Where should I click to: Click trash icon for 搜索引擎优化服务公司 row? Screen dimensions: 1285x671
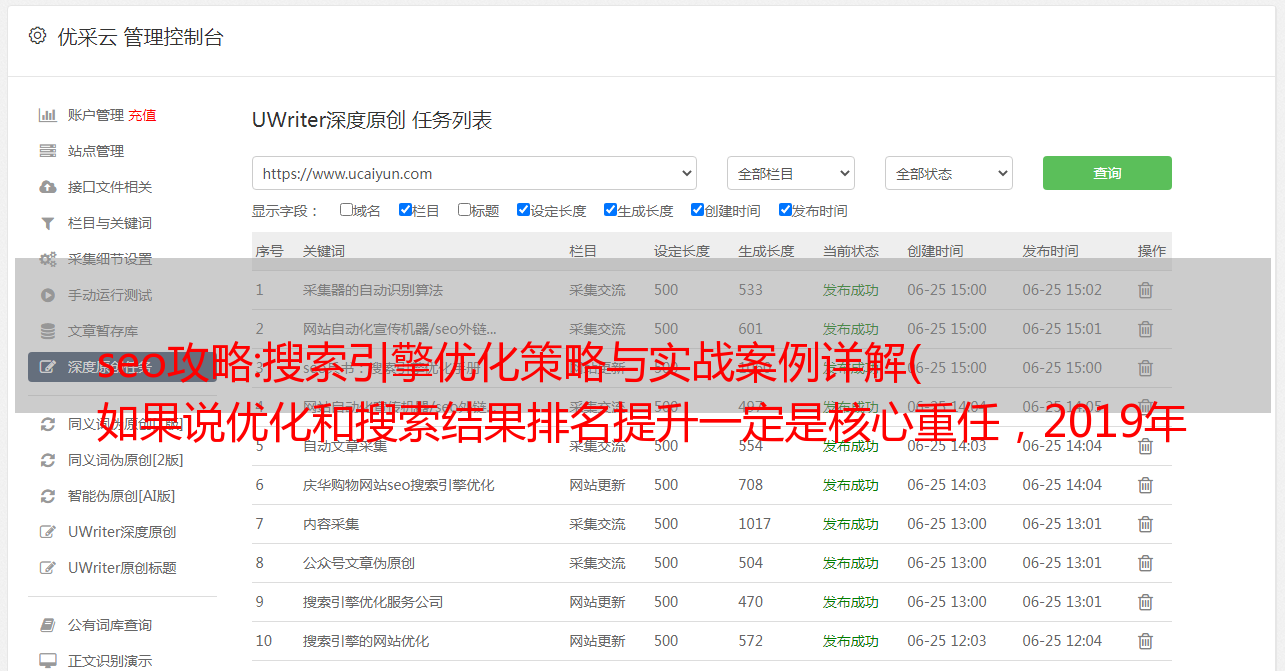coord(1145,602)
